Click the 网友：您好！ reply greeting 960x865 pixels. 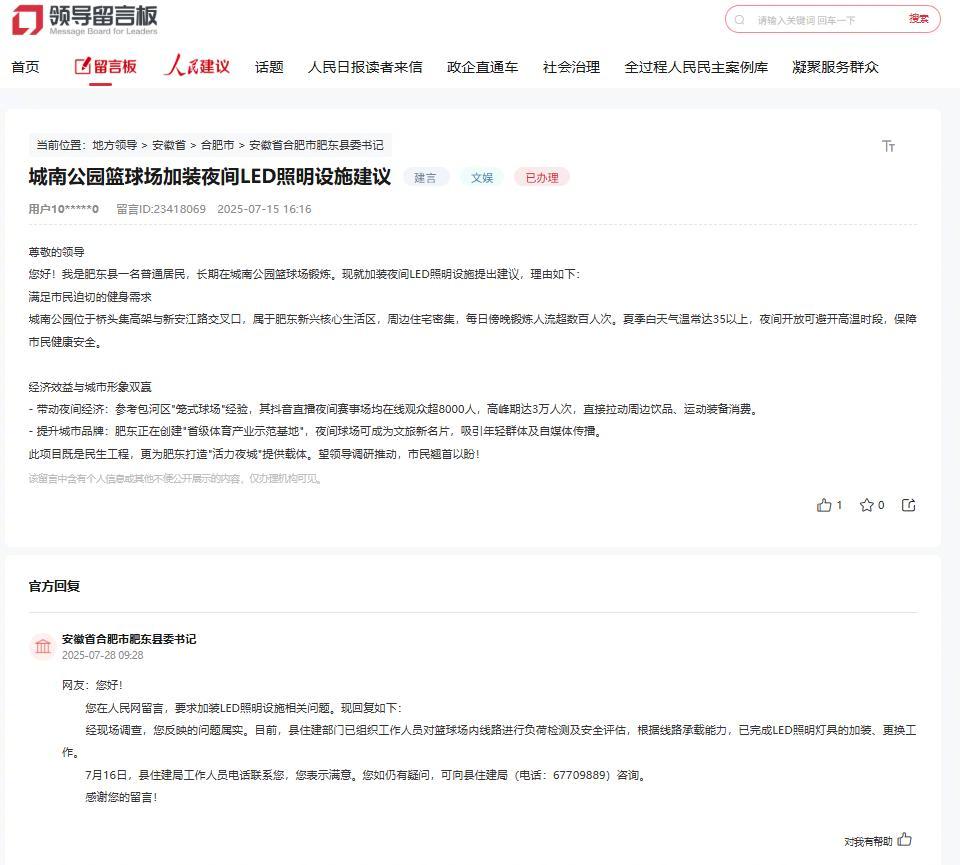point(92,685)
